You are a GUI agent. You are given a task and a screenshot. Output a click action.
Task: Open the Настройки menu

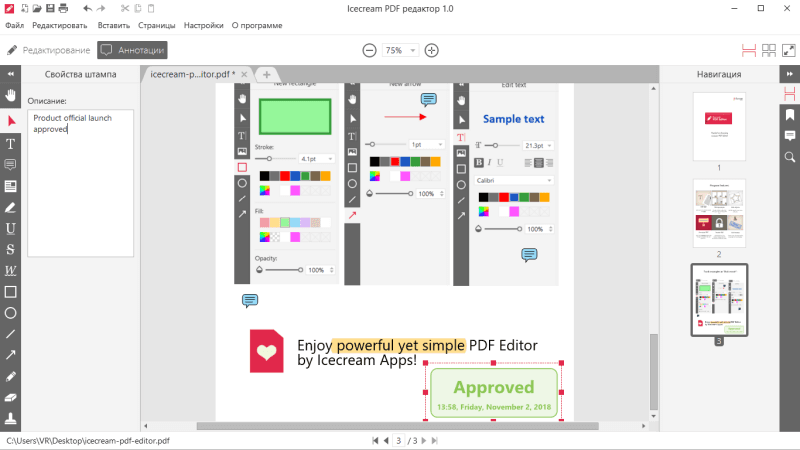pyautogui.click(x=204, y=25)
